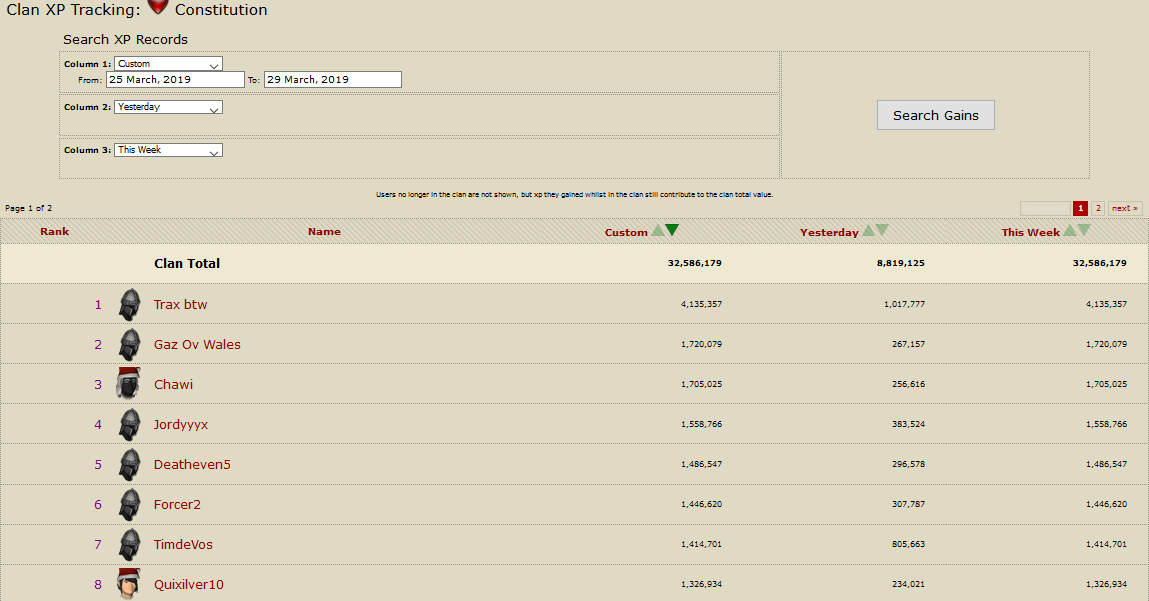Go to page 2 of results
The width and height of the screenshot is (1149, 601).
click(x=1098, y=208)
